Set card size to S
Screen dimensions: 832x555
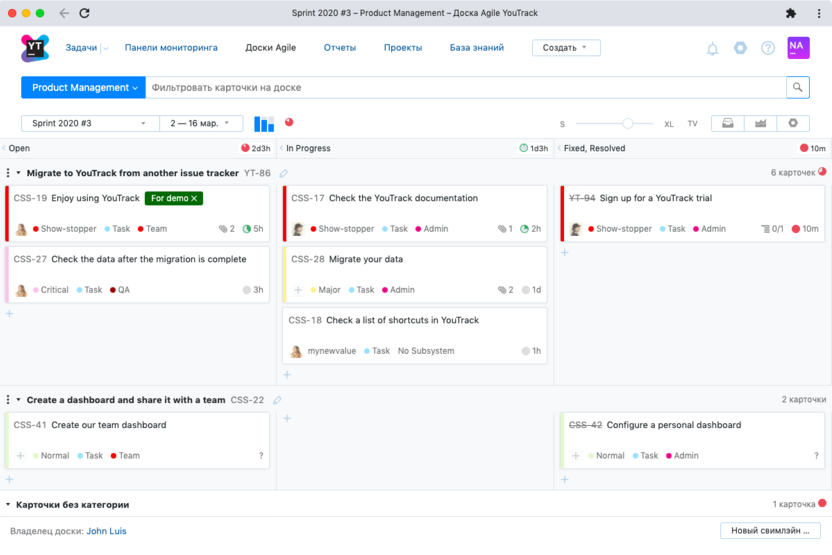tap(562, 124)
